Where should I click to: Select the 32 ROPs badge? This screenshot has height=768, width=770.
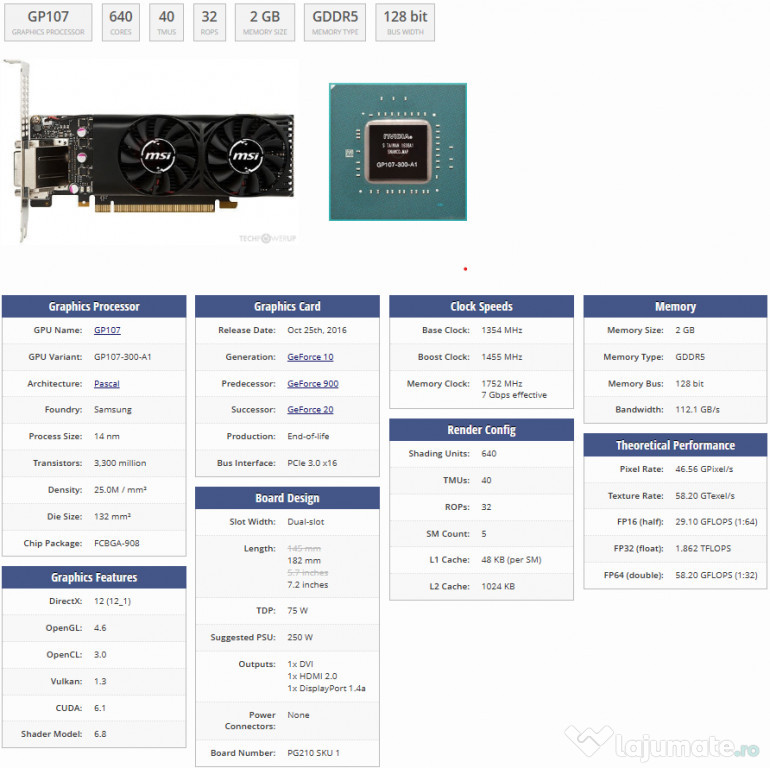pos(209,22)
